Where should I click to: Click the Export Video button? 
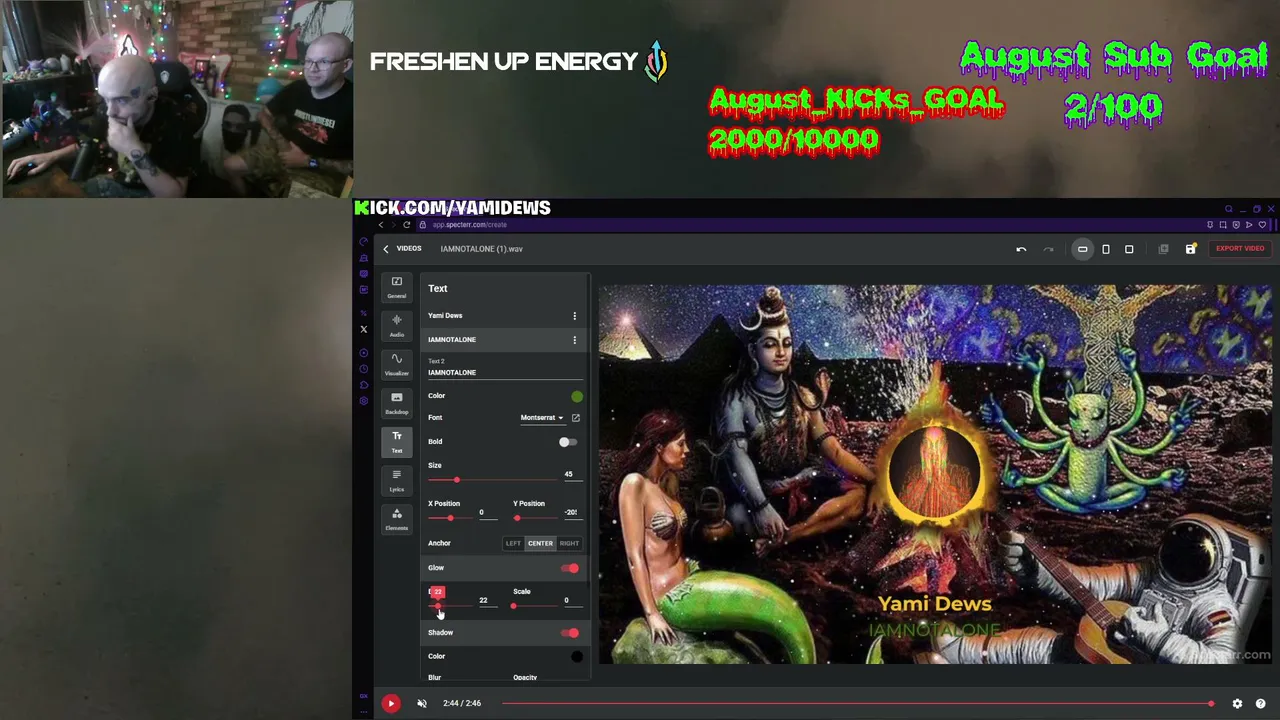tap(1240, 249)
